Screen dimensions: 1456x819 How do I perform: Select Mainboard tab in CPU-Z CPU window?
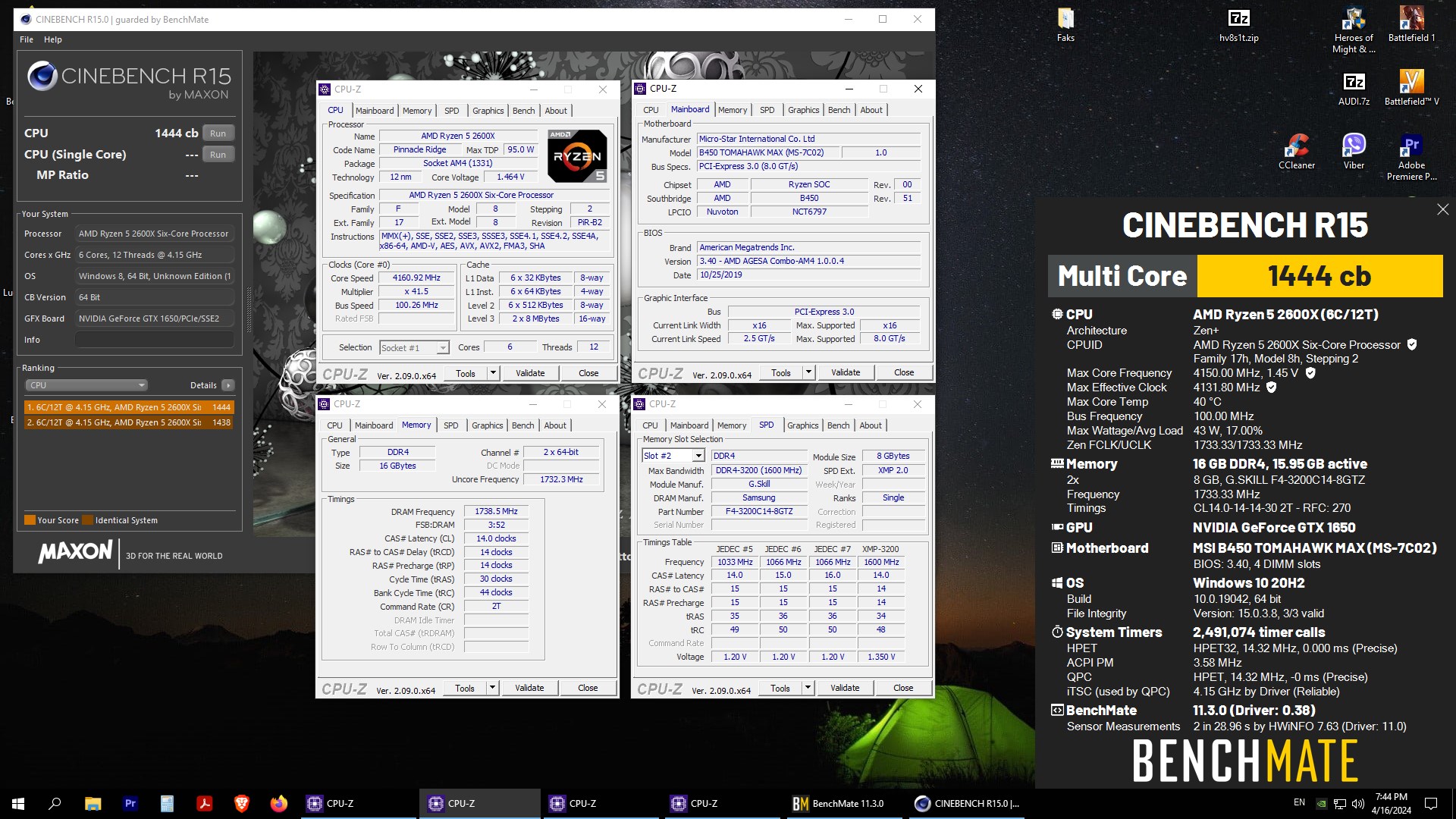click(375, 111)
